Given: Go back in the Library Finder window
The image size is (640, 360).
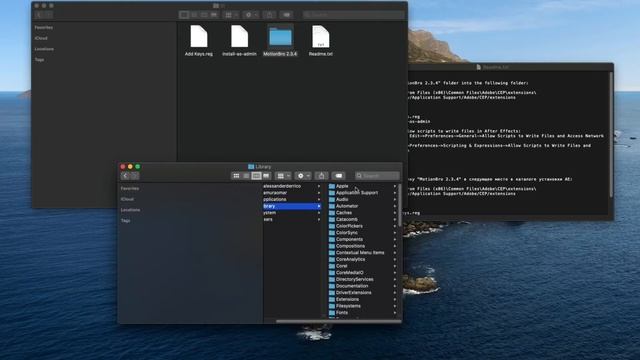Looking at the screenshot, I should pos(125,176).
